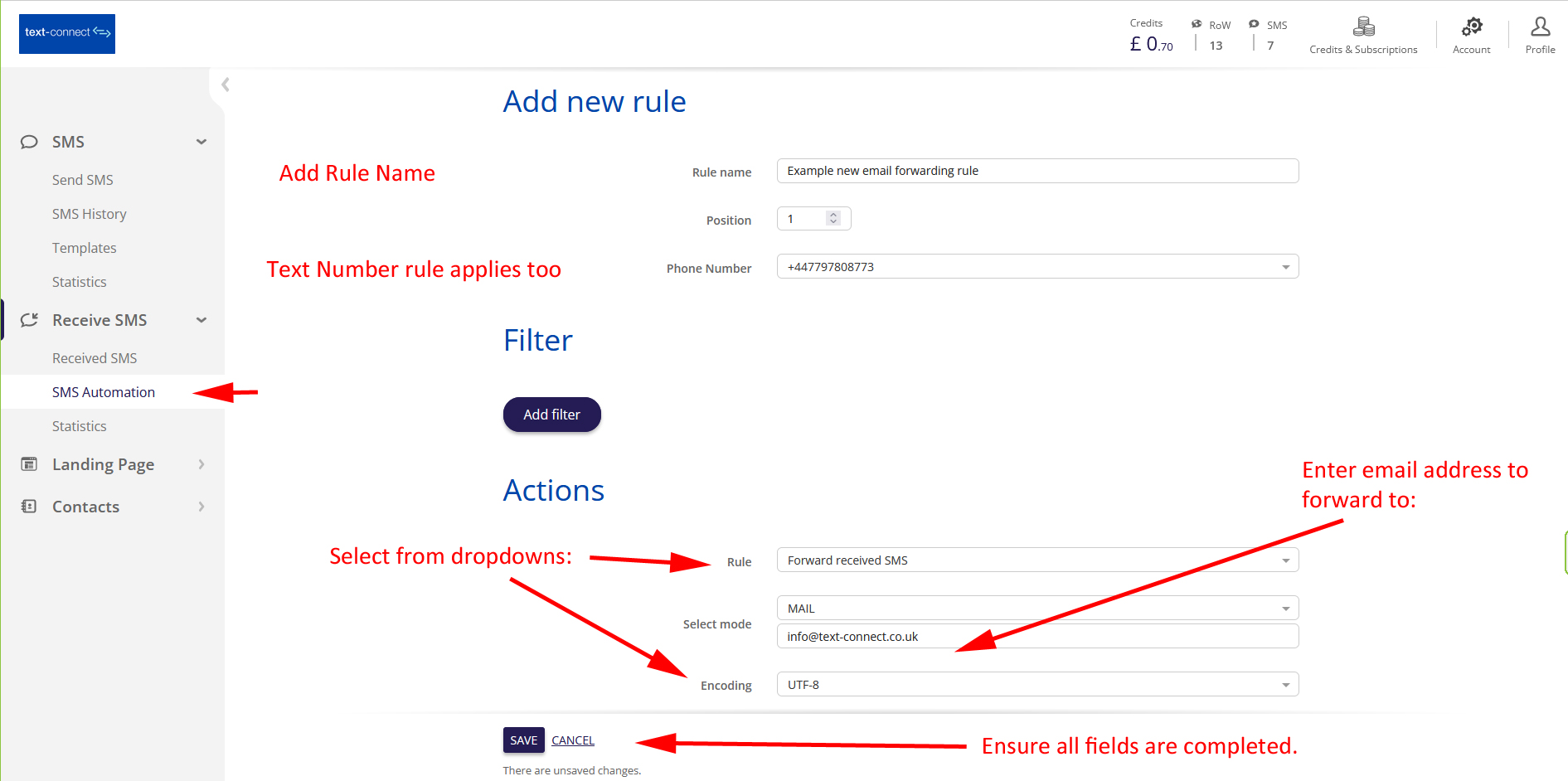Open the Phone Number dropdown

click(1285, 266)
